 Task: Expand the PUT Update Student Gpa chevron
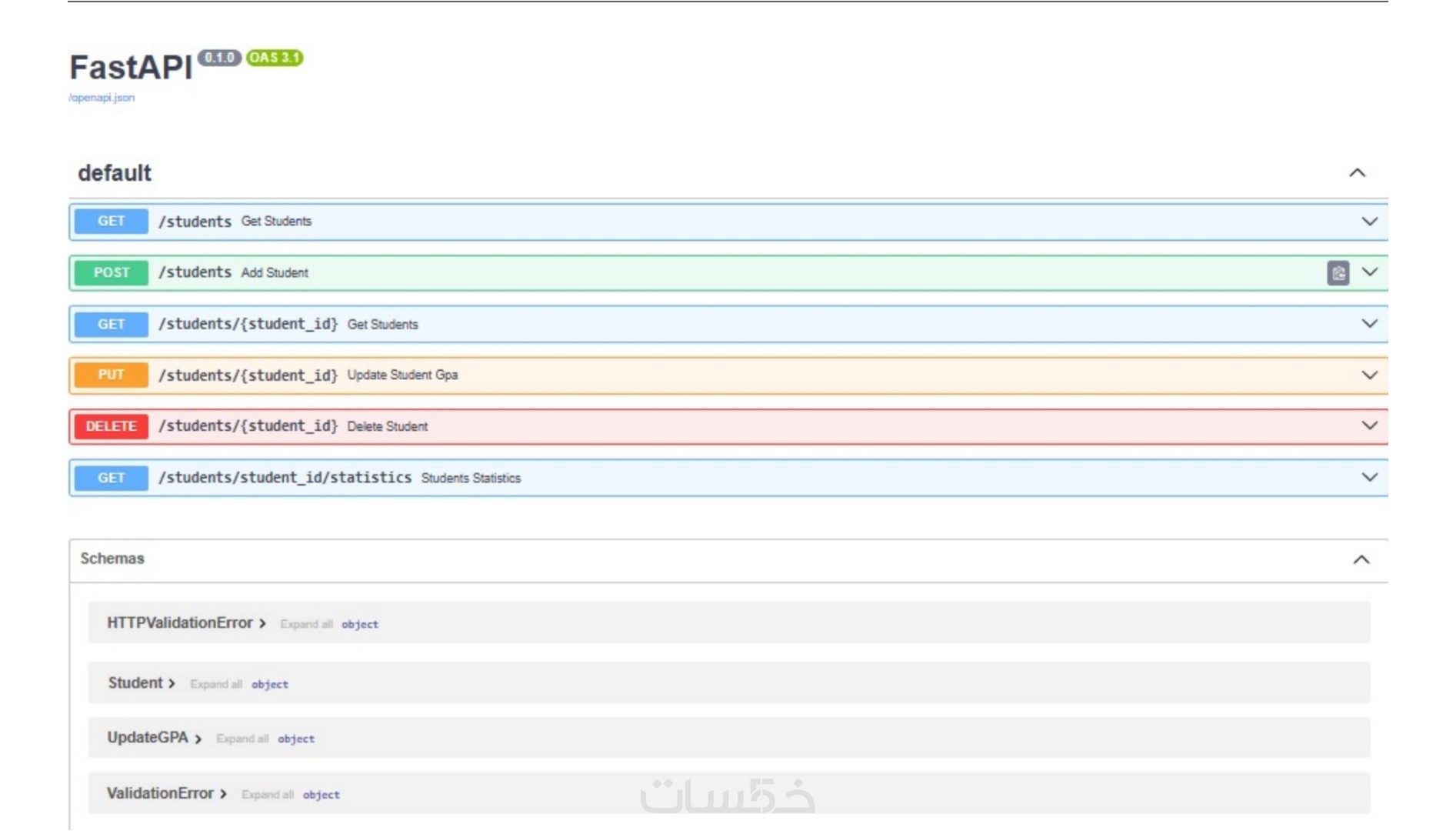[x=1370, y=375]
